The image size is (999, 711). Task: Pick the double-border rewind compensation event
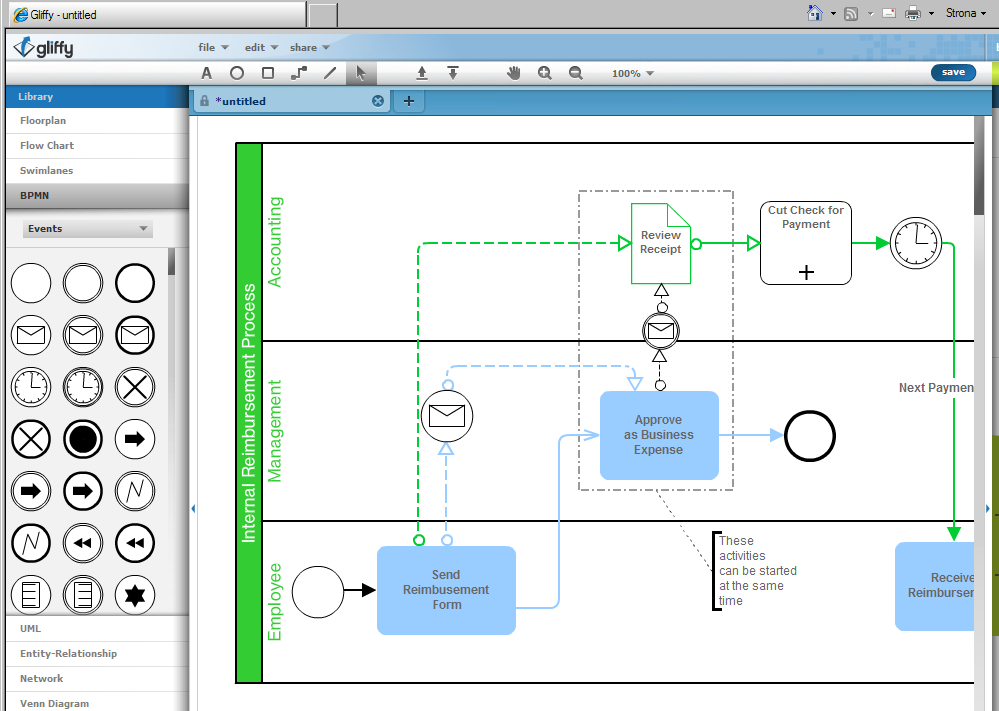83,543
